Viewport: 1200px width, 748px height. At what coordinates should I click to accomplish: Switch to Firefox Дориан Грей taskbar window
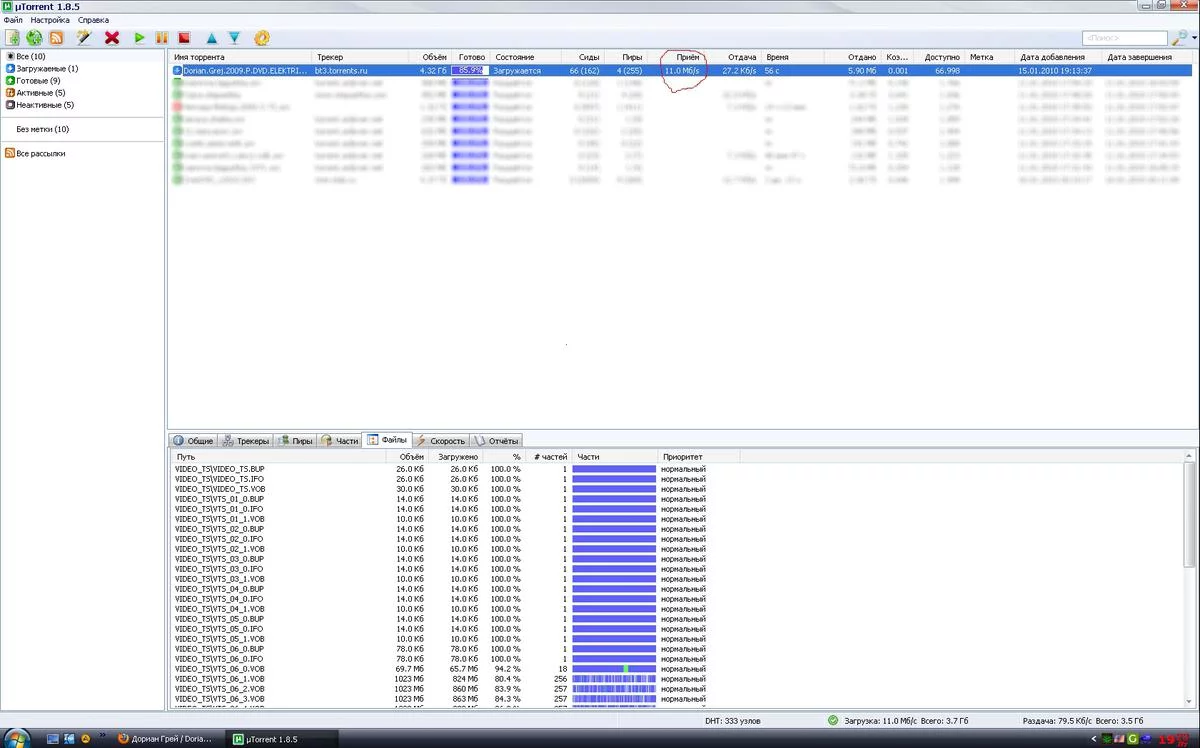coord(167,739)
